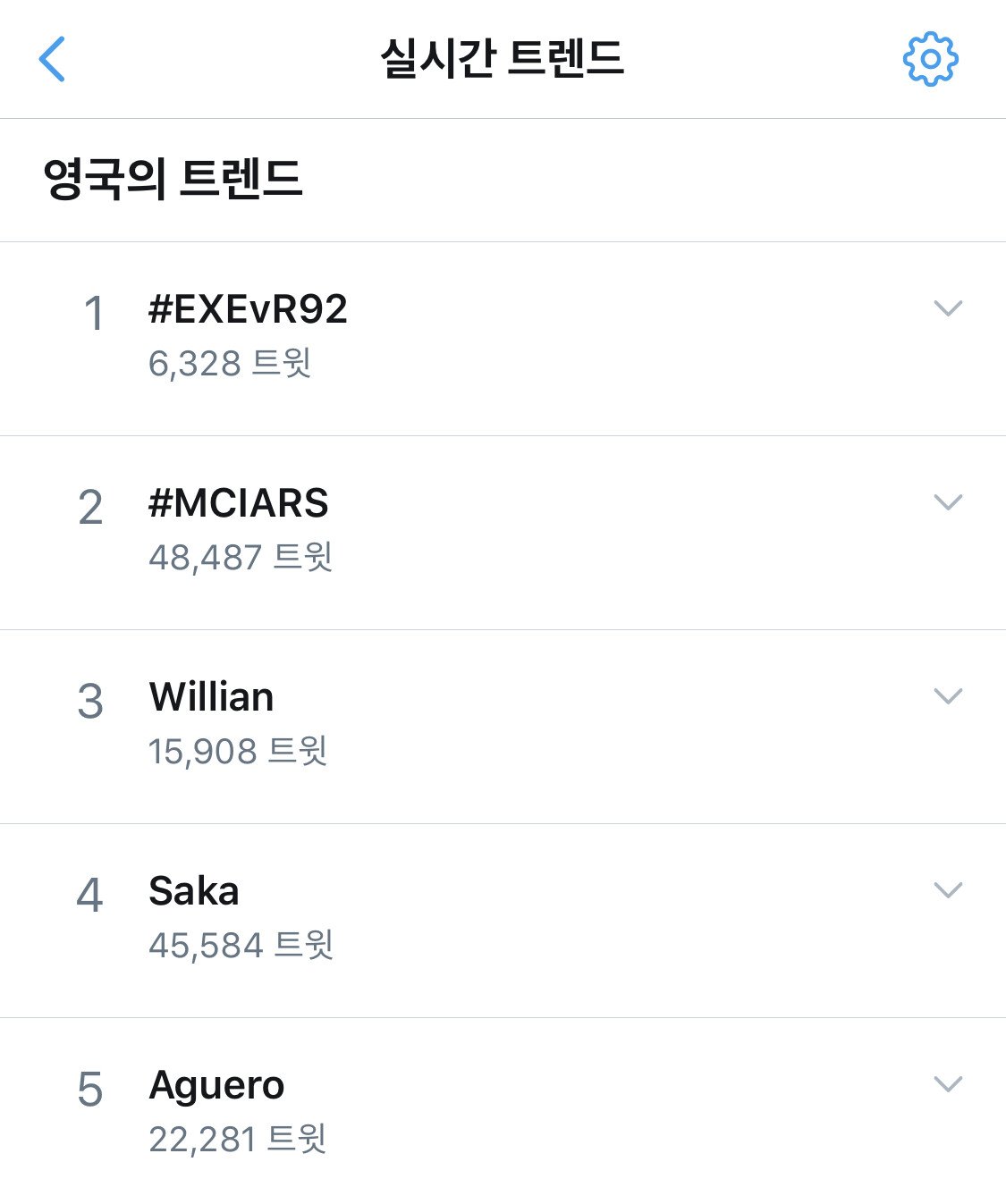Tap the 48,487 트윗 count

click(x=241, y=558)
